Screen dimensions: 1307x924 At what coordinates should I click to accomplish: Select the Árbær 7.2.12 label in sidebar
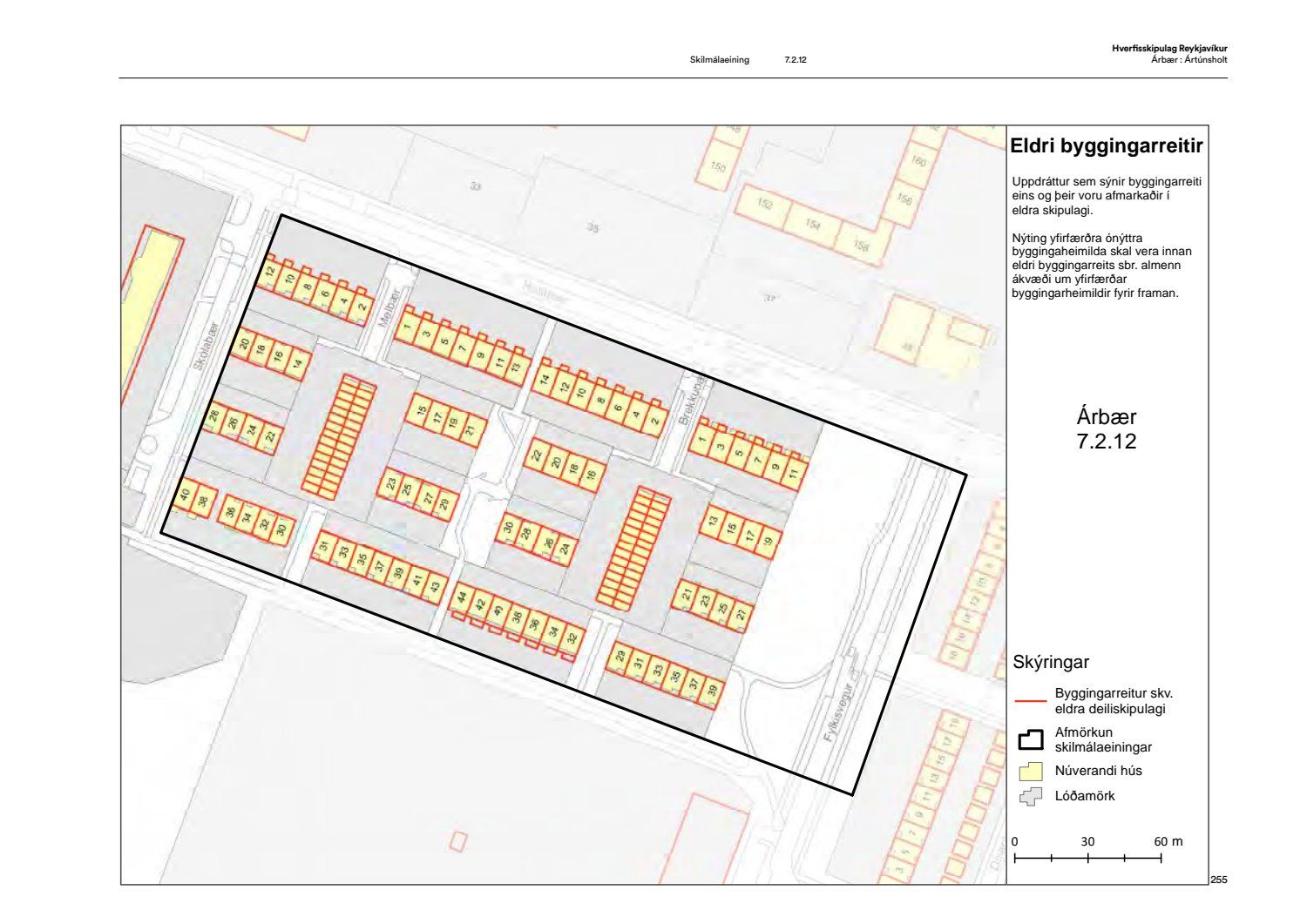coord(1106,428)
